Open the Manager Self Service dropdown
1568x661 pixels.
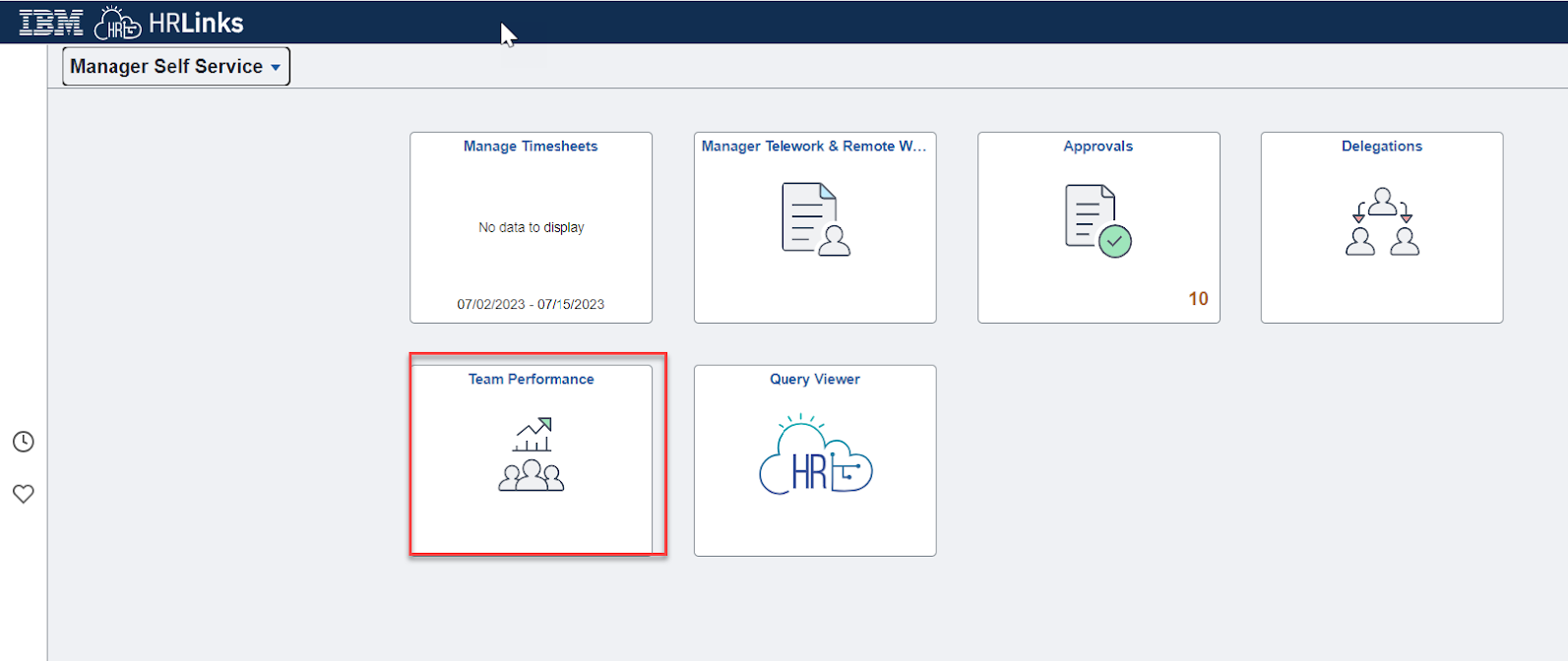pos(176,67)
